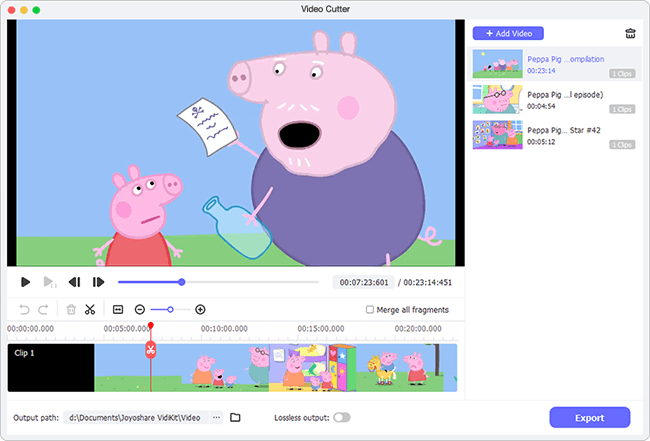Select Peppa Pig ...ompilation video thumbnail

497,64
